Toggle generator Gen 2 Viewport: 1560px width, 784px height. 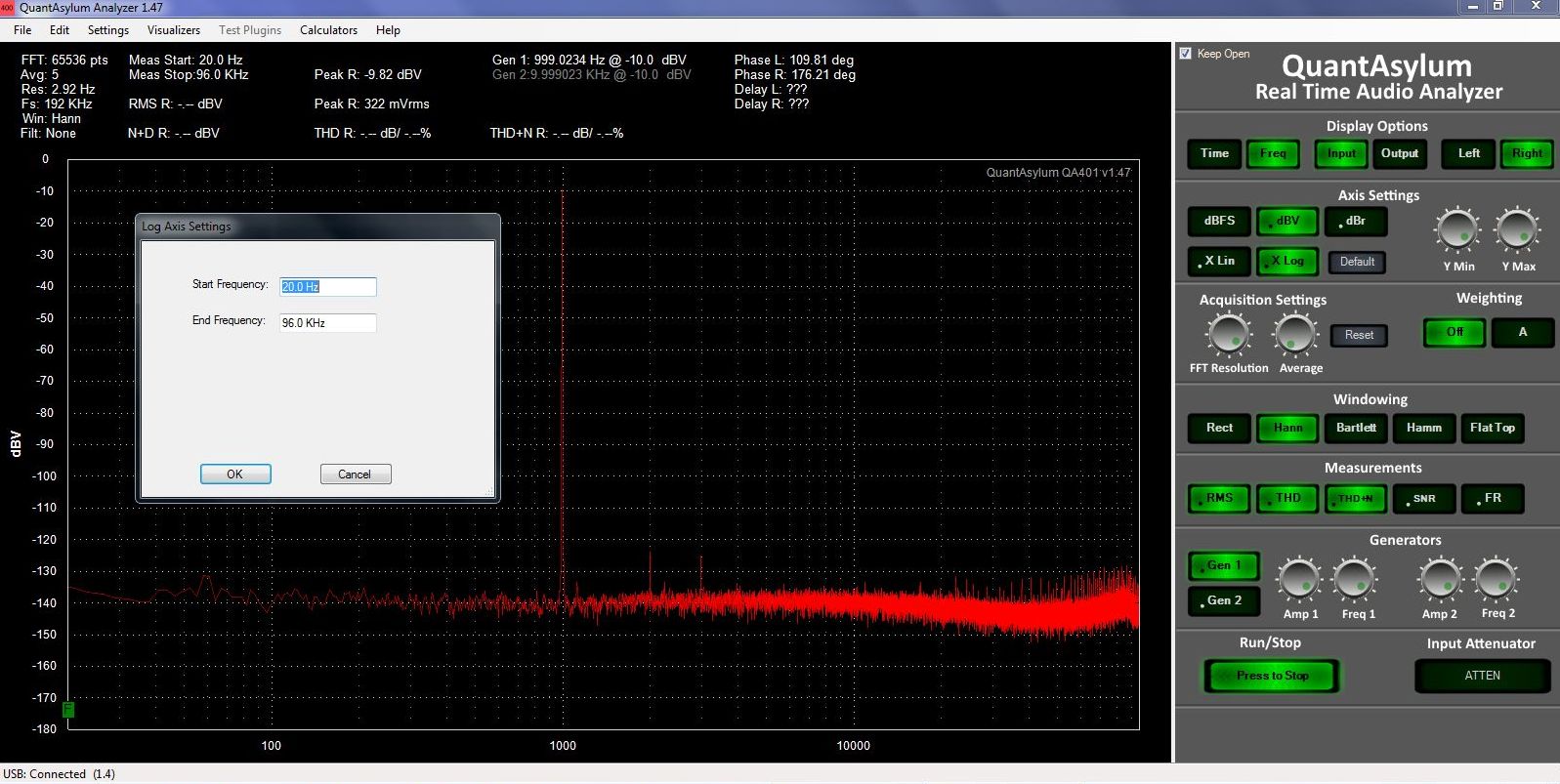[x=1224, y=601]
